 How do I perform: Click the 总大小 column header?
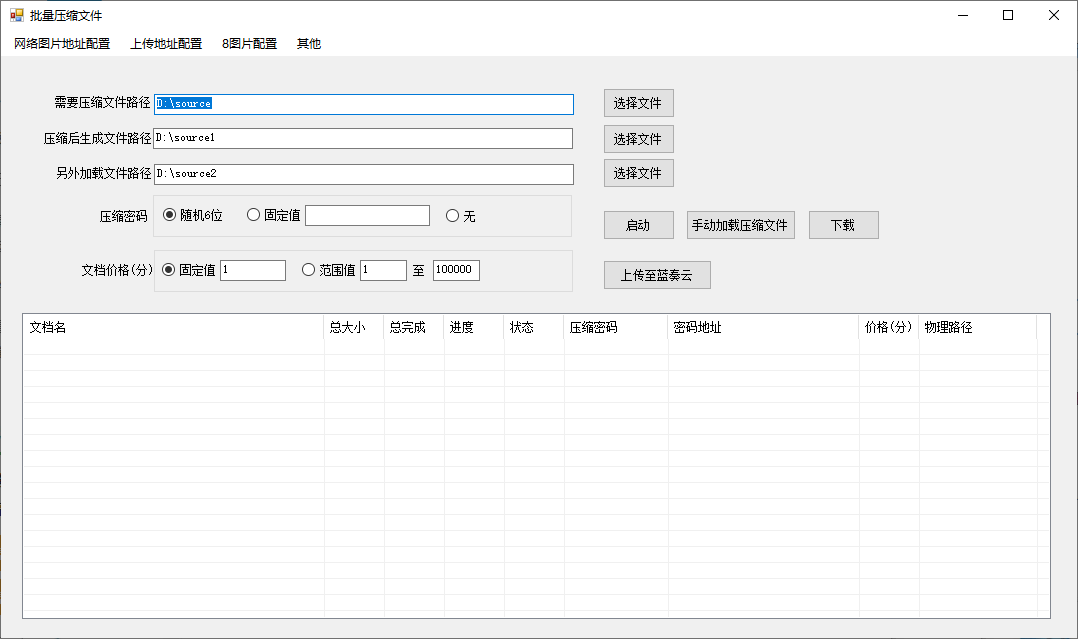(353, 327)
